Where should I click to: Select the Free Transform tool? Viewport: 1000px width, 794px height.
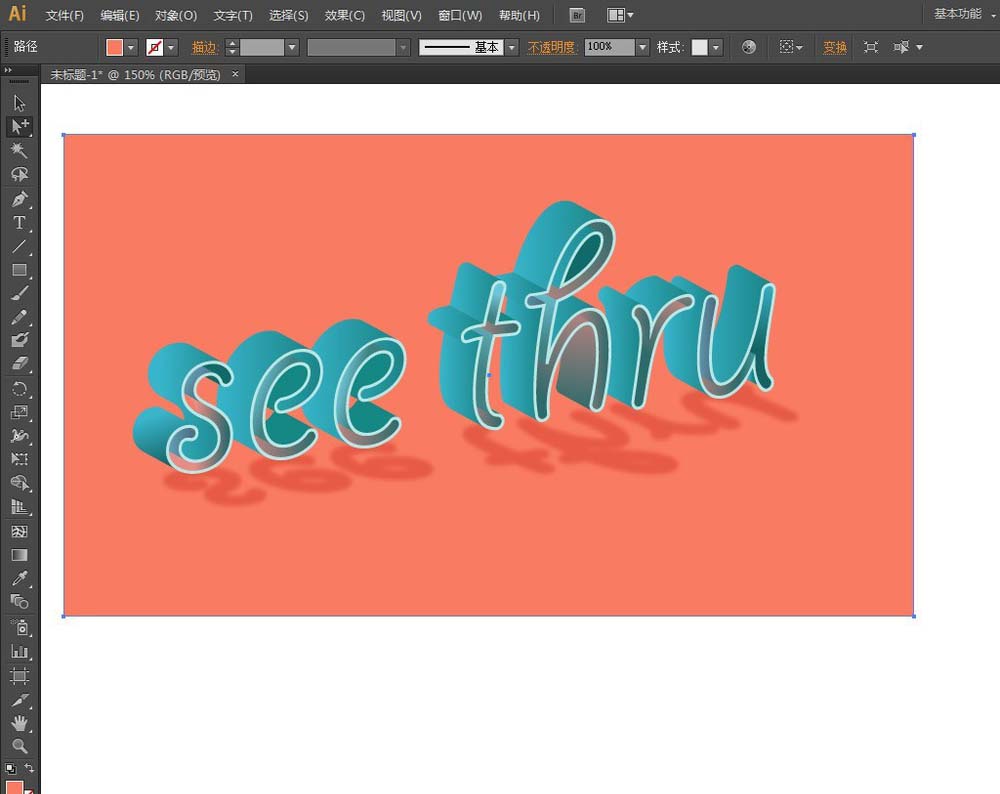pyautogui.click(x=19, y=459)
